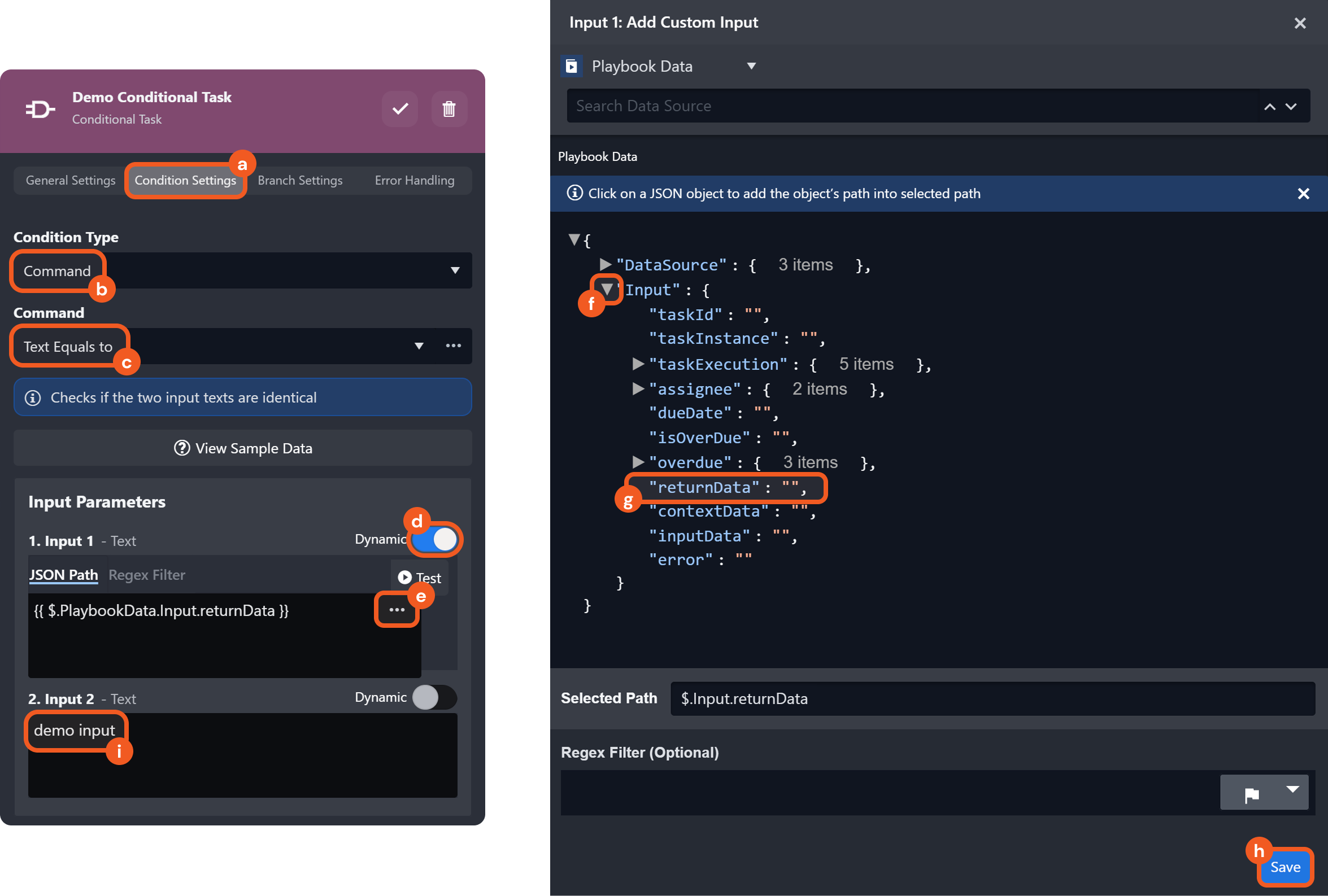This screenshot has height=896, width=1328.
Task: Click the View Sample Data button
Action: tap(242, 448)
